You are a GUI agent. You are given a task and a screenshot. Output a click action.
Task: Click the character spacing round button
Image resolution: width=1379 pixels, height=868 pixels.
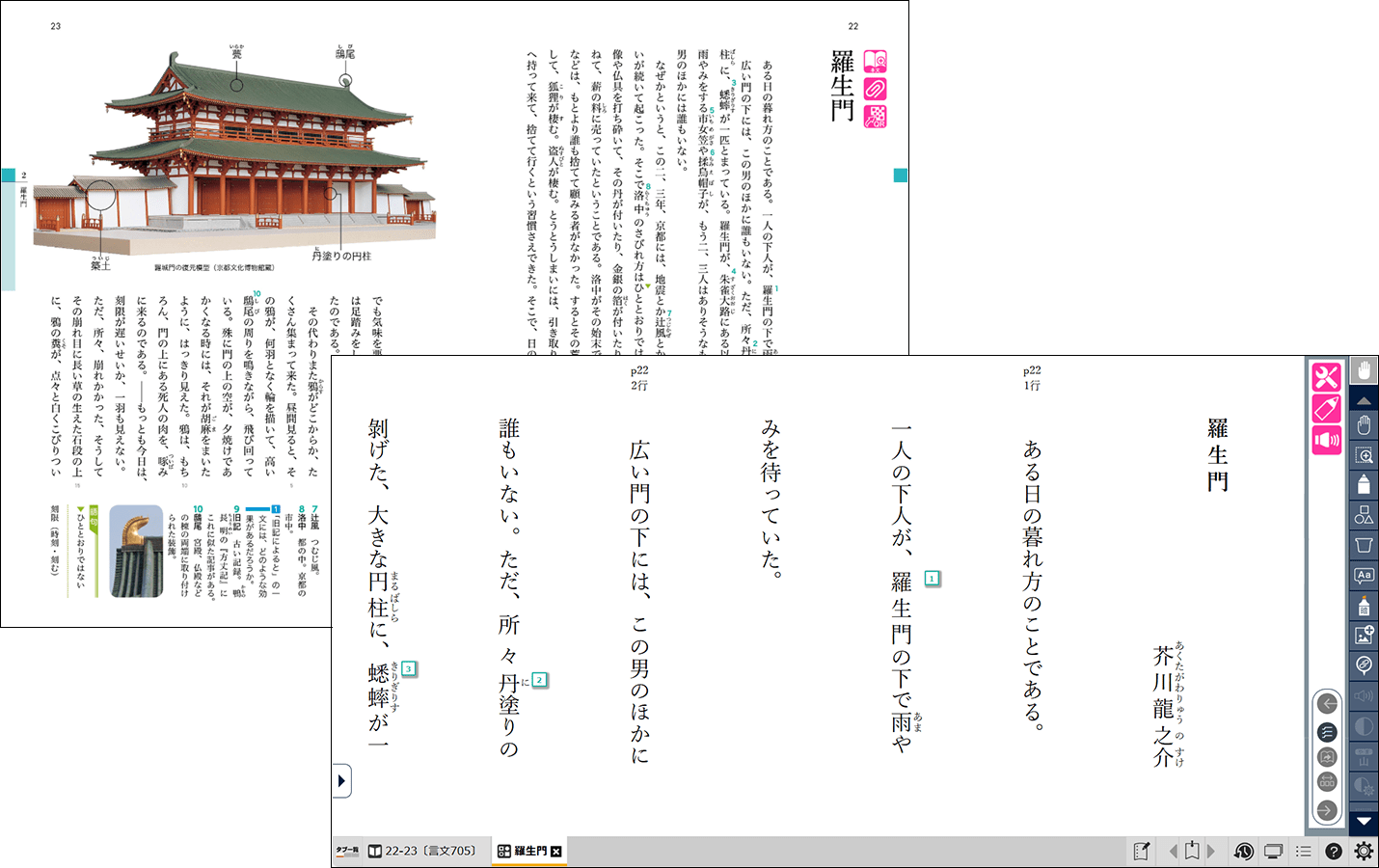(x=1327, y=782)
